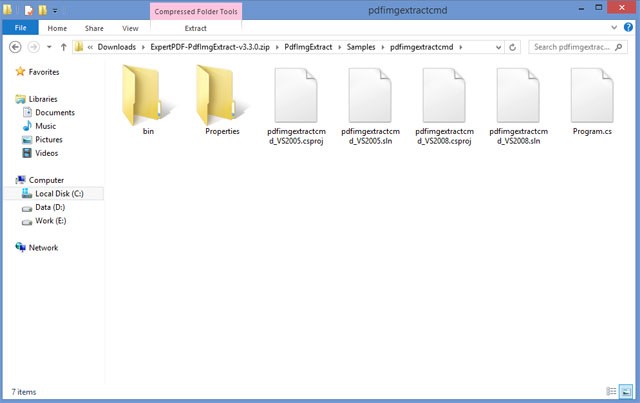Expand subfolders arrow after Downloads
Screen dimensions: 640x403
(x=143, y=47)
